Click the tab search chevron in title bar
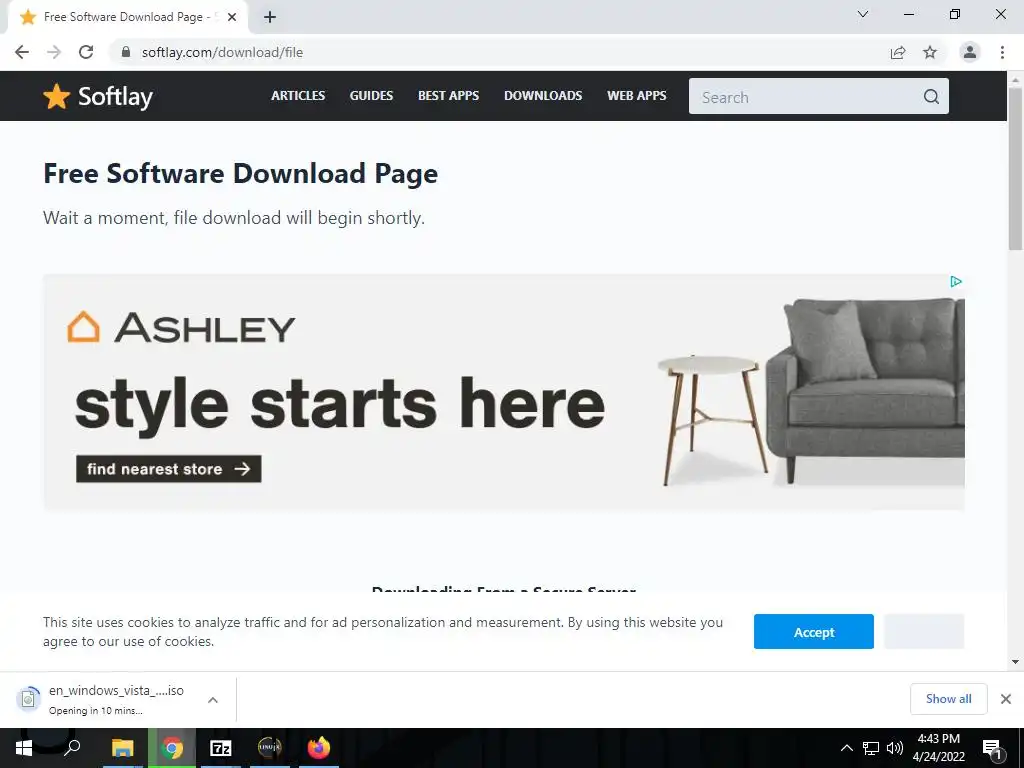 point(863,14)
